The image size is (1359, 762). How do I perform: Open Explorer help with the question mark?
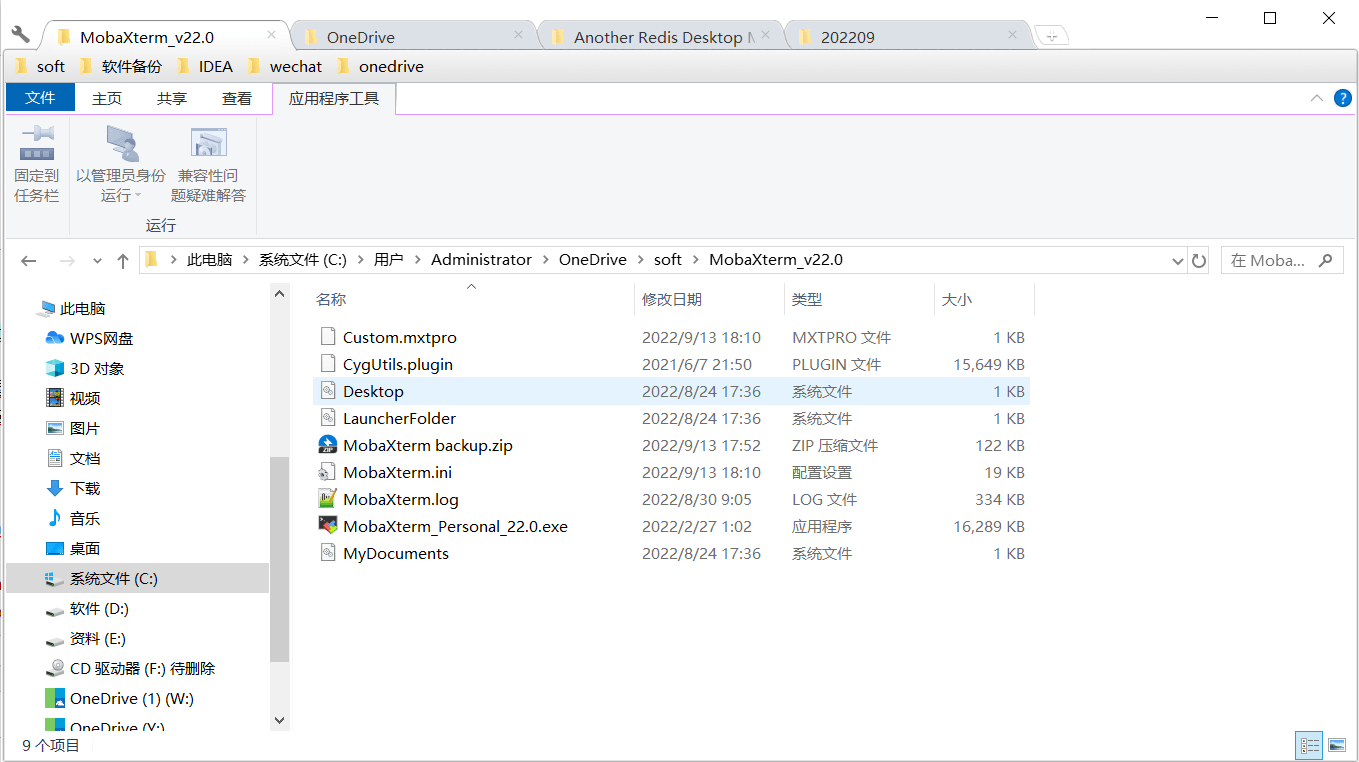click(1342, 98)
